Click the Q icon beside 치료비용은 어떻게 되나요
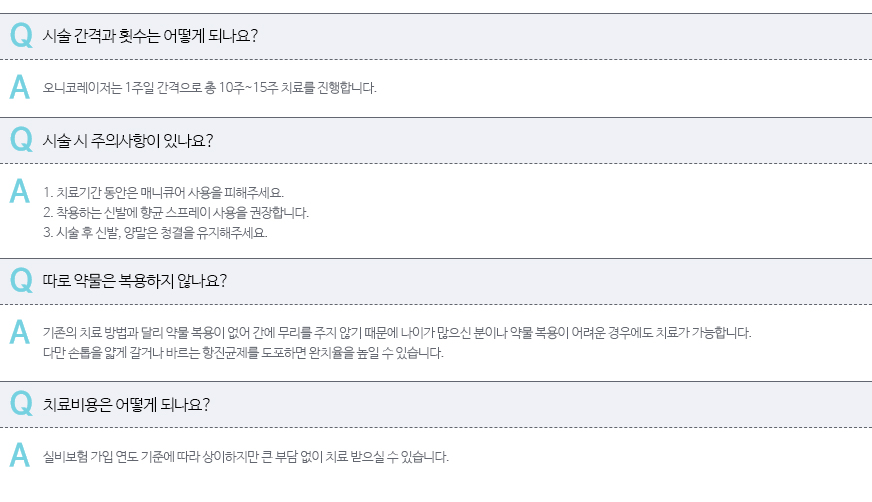 click(x=20, y=404)
